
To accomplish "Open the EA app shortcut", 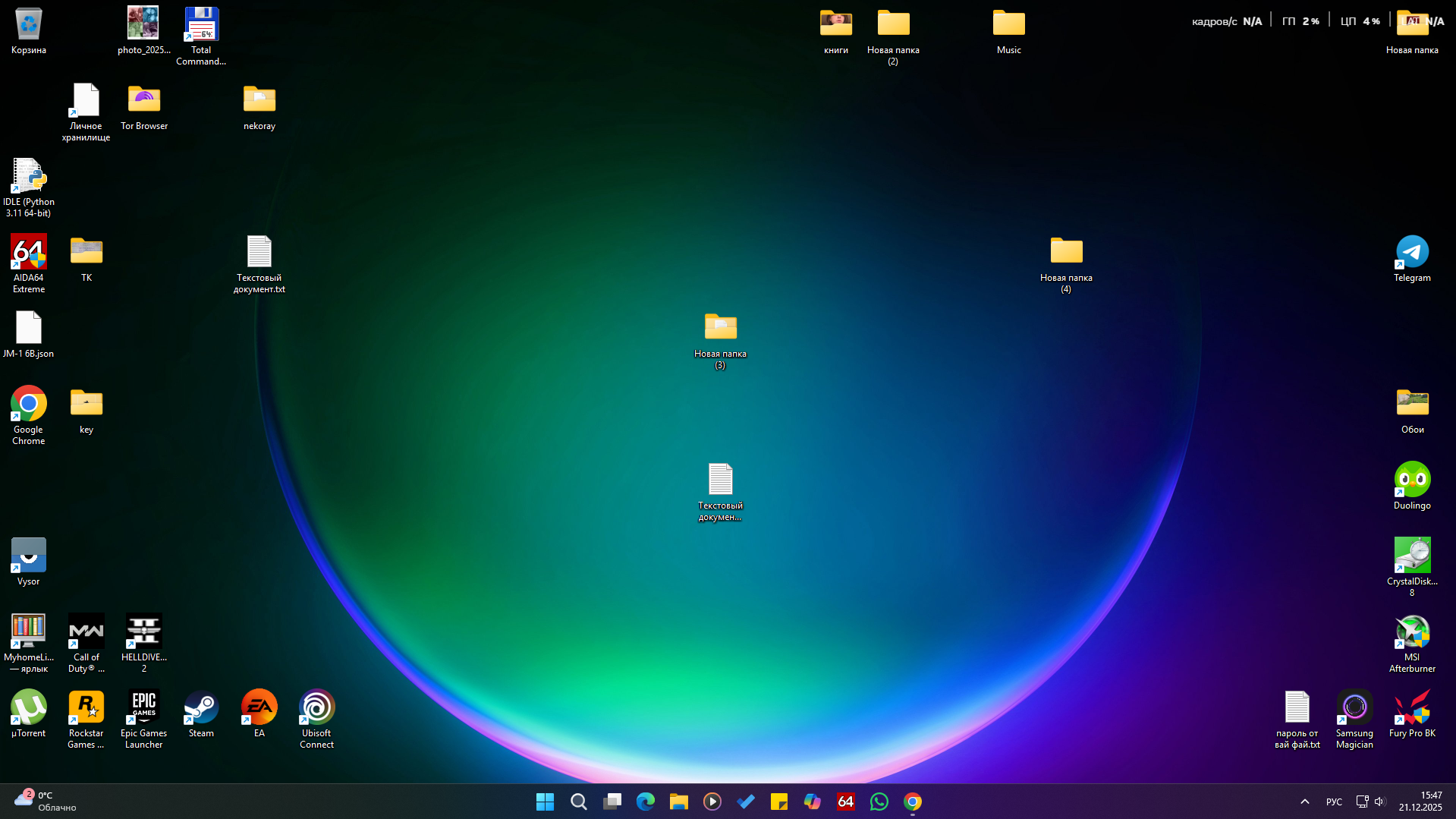I will click(x=259, y=714).
